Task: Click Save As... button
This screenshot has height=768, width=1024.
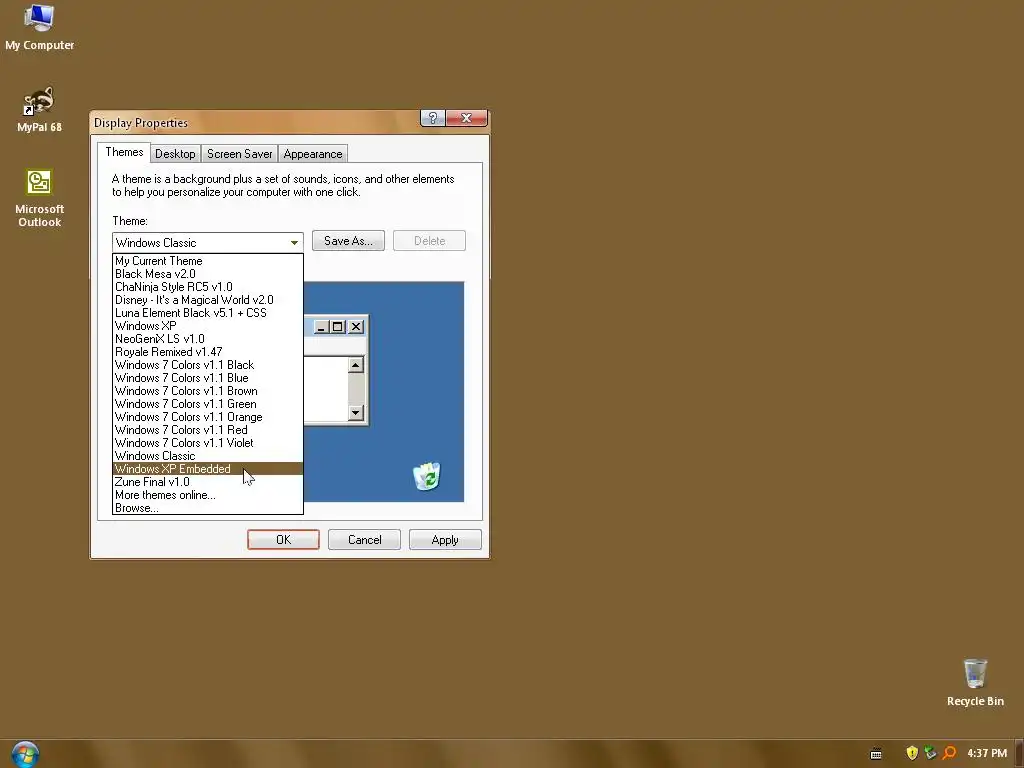Action: pyautogui.click(x=348, y=241)
